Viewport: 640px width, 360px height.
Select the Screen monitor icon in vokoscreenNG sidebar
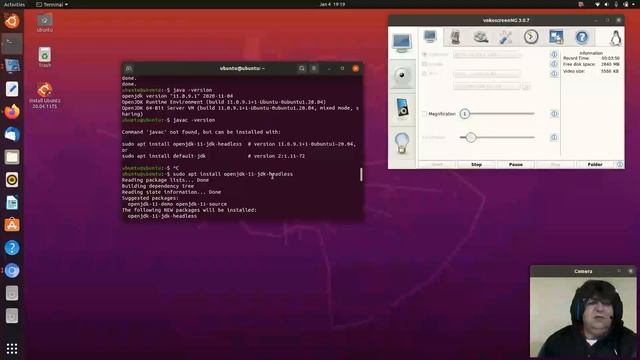(x=402, y=43)
